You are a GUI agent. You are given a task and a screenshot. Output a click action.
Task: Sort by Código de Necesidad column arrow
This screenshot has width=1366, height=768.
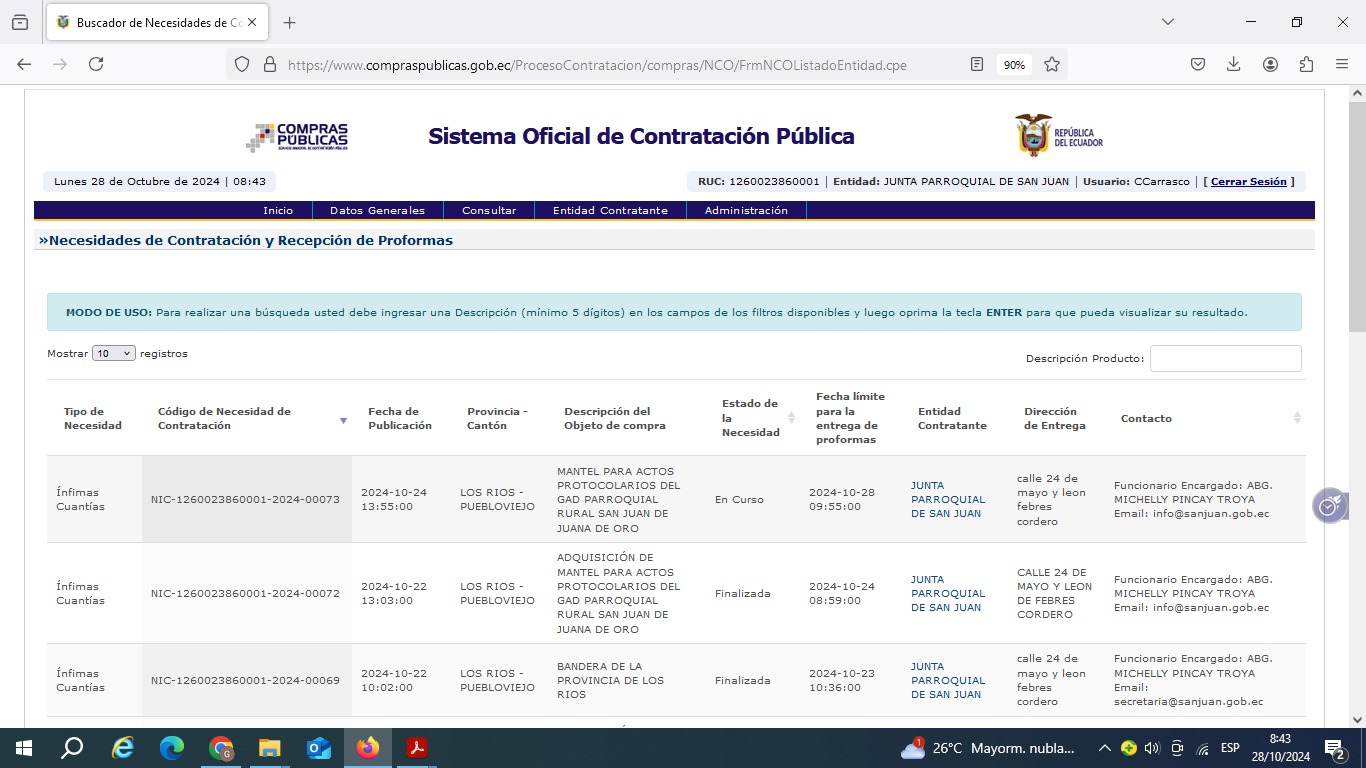point(343,420)
